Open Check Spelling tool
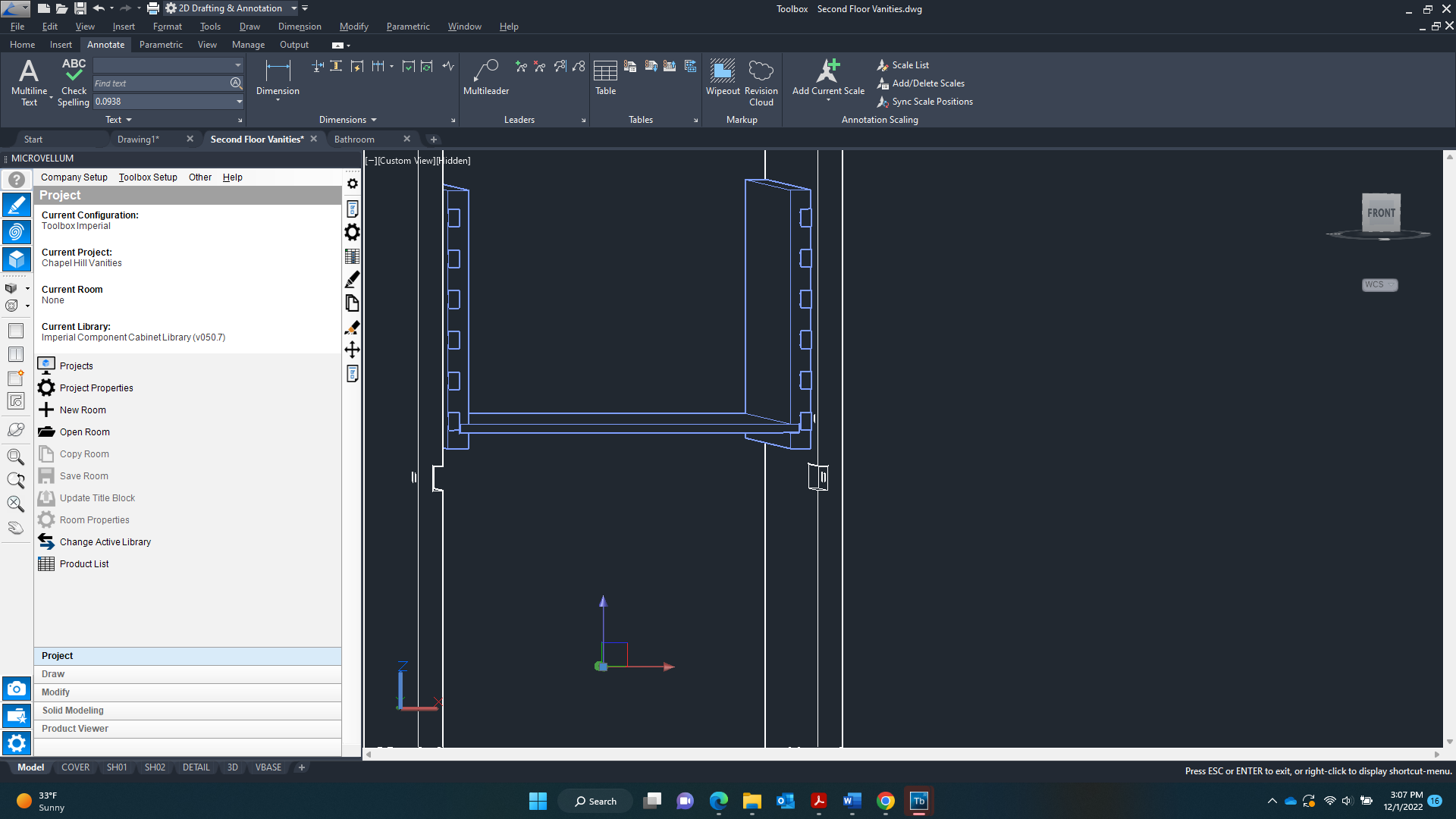The height and width of the screenshot is (819, 1456). pos(74,73)
